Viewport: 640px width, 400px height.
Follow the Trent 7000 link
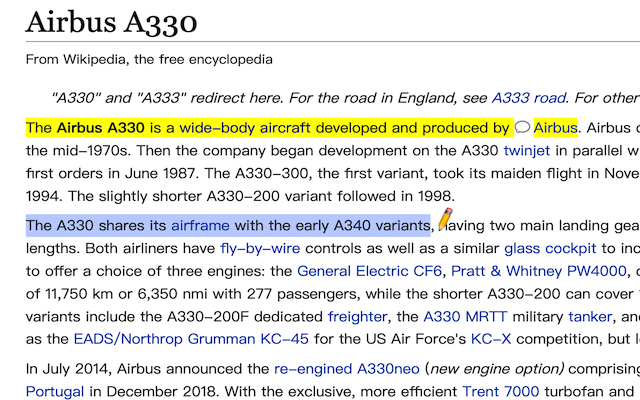(x=500, y=392)
